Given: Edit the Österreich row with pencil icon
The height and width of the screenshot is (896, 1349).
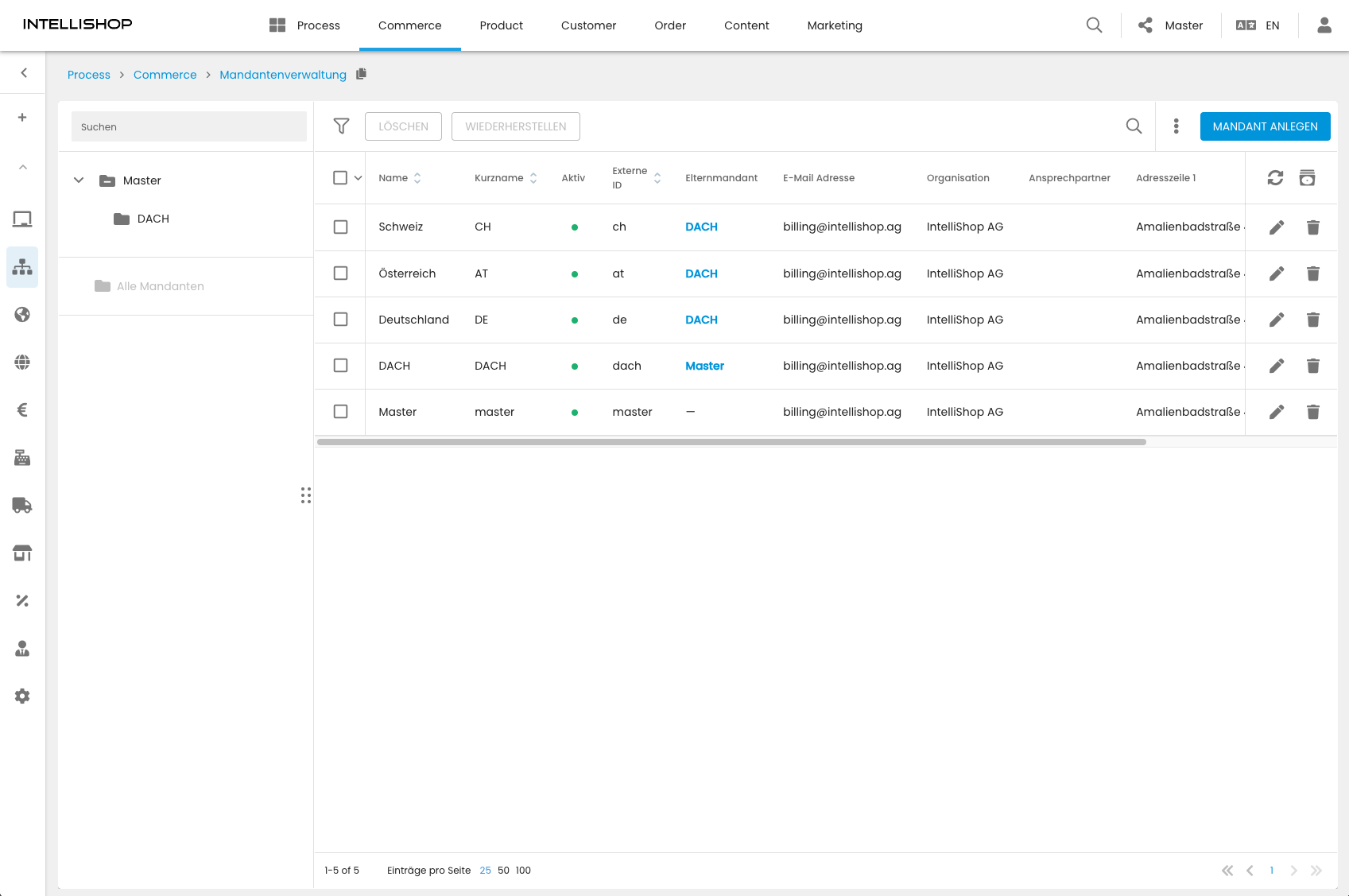Looking at the screenshot, I should [x=1277, y=273].
